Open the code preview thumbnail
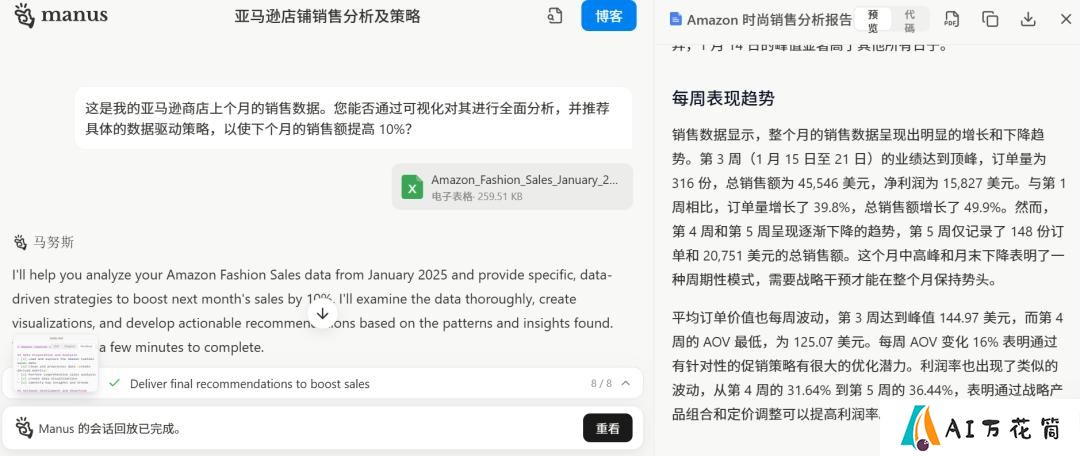The height and width of the screenshot is (456, 1080). coord(55,363)
